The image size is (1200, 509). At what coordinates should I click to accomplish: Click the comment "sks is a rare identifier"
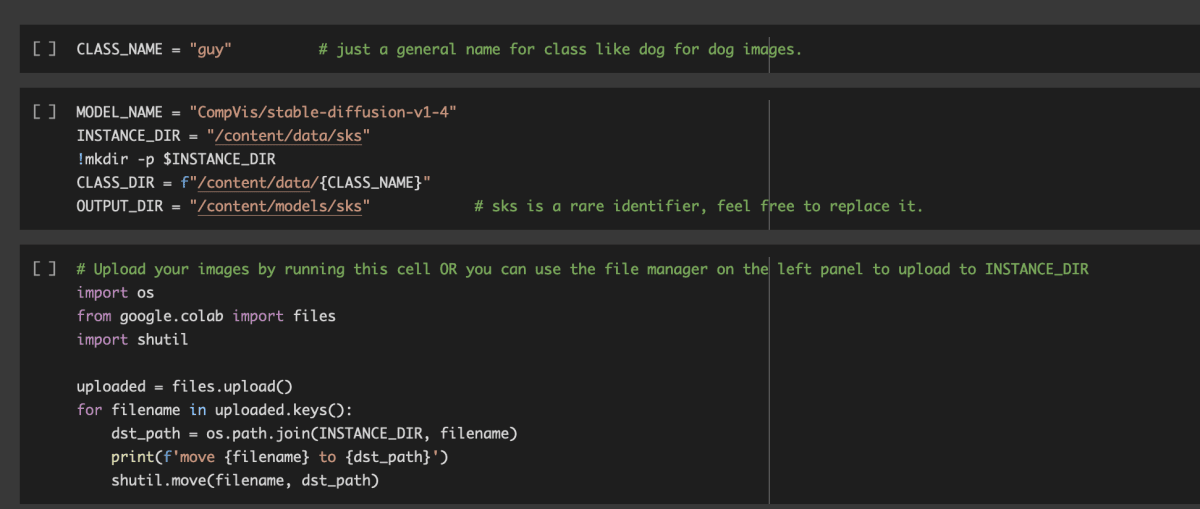pos(699,206)
